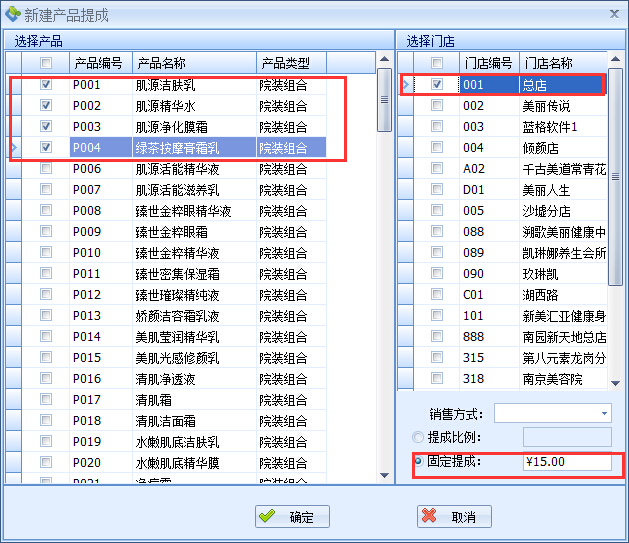
Task: Open the 销售方式 dropdown list
Action: point(604,413)
